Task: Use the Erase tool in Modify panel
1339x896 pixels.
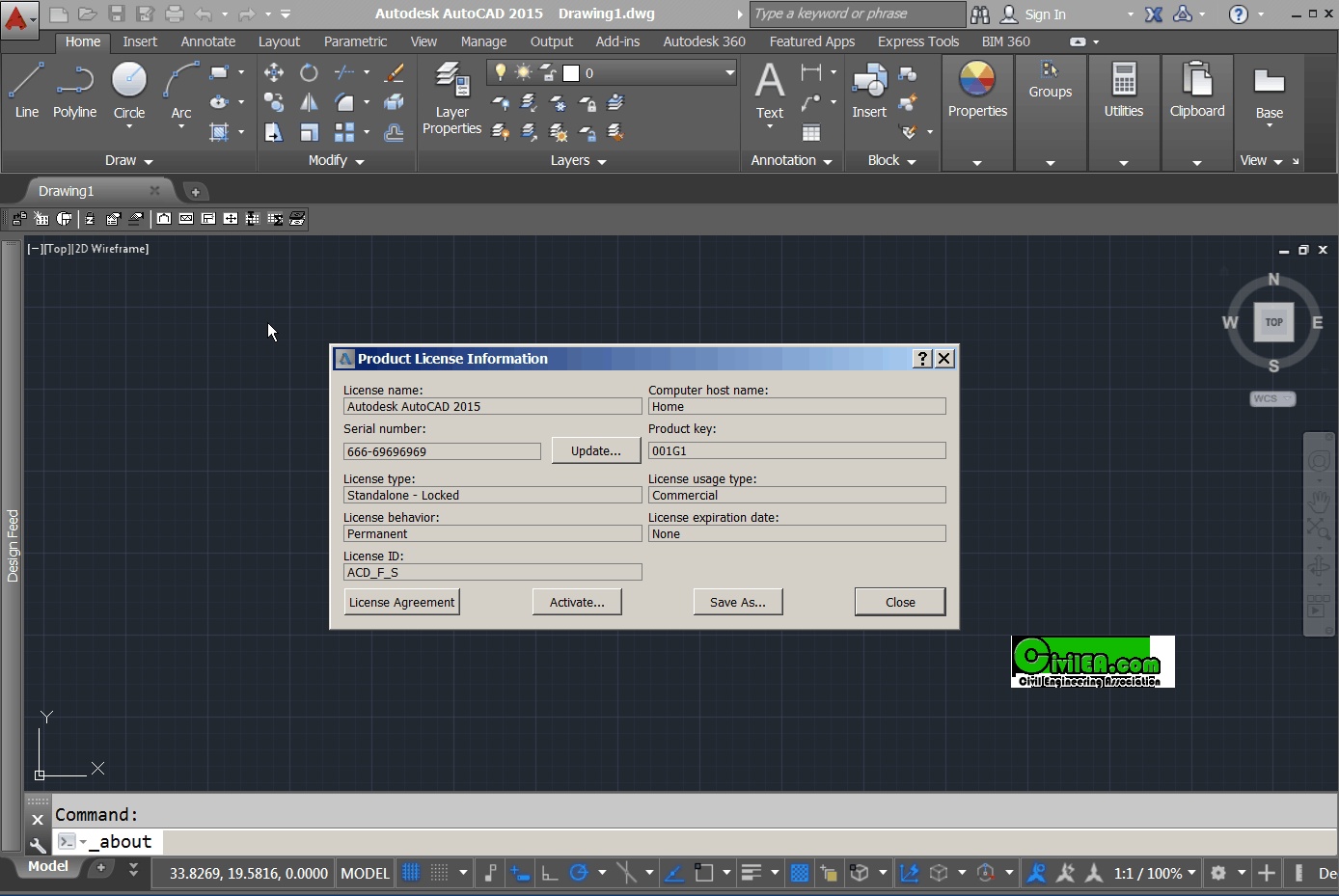Action: coord(394,72)
